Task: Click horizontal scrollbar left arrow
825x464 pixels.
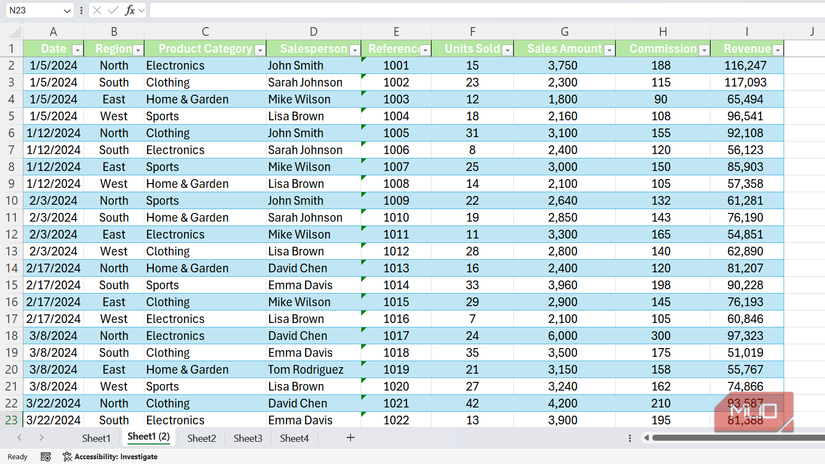Action: pyautogui.click(x=646, y=438)
